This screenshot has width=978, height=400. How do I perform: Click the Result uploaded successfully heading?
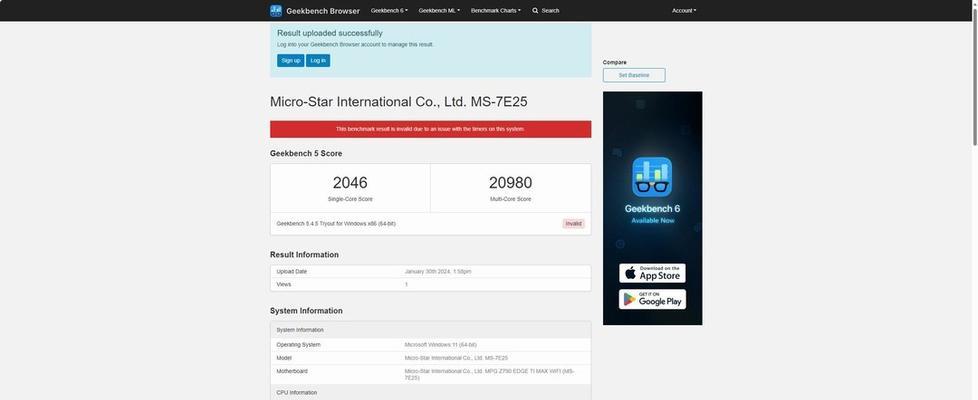pos(330,33)
